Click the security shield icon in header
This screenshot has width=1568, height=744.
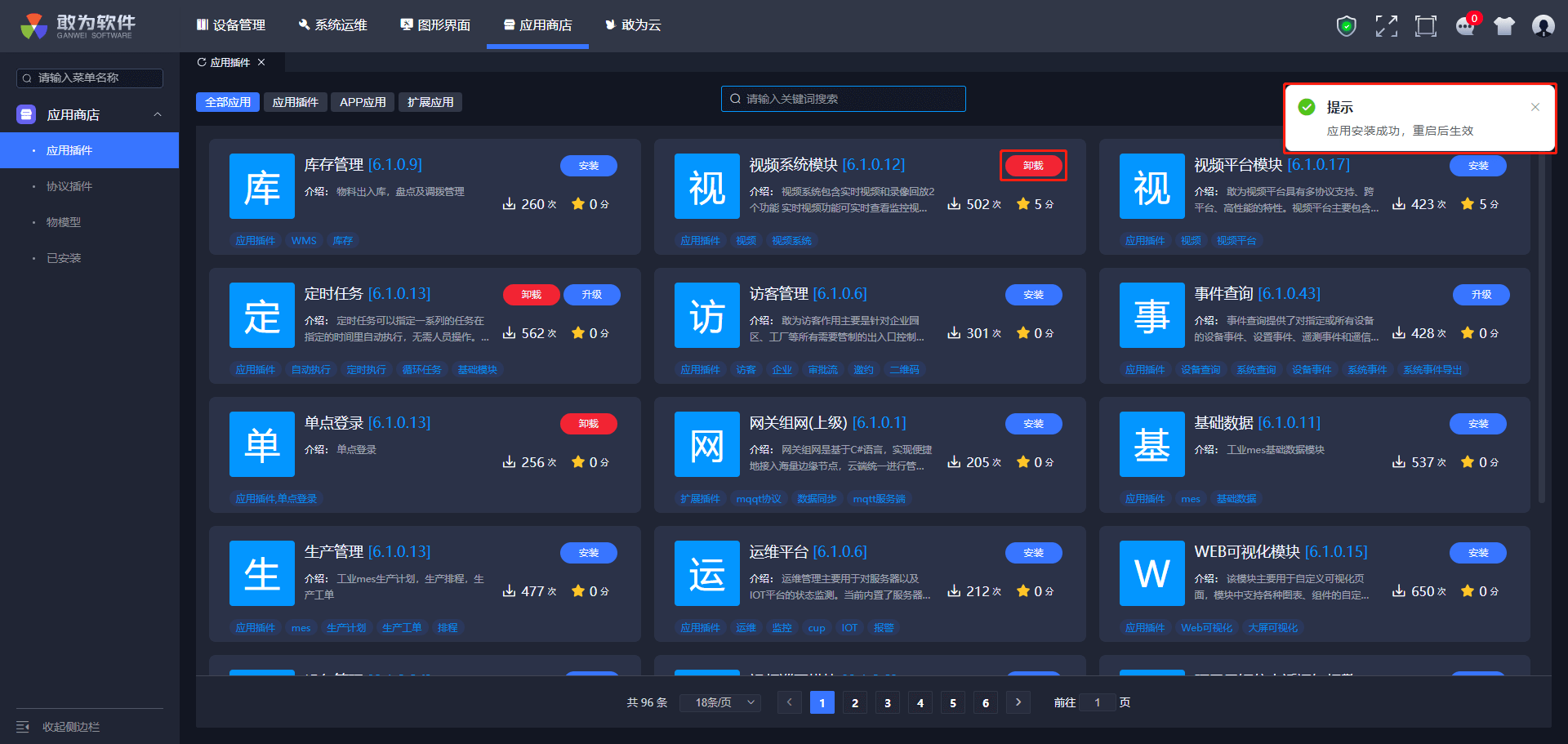[1346, 26]
